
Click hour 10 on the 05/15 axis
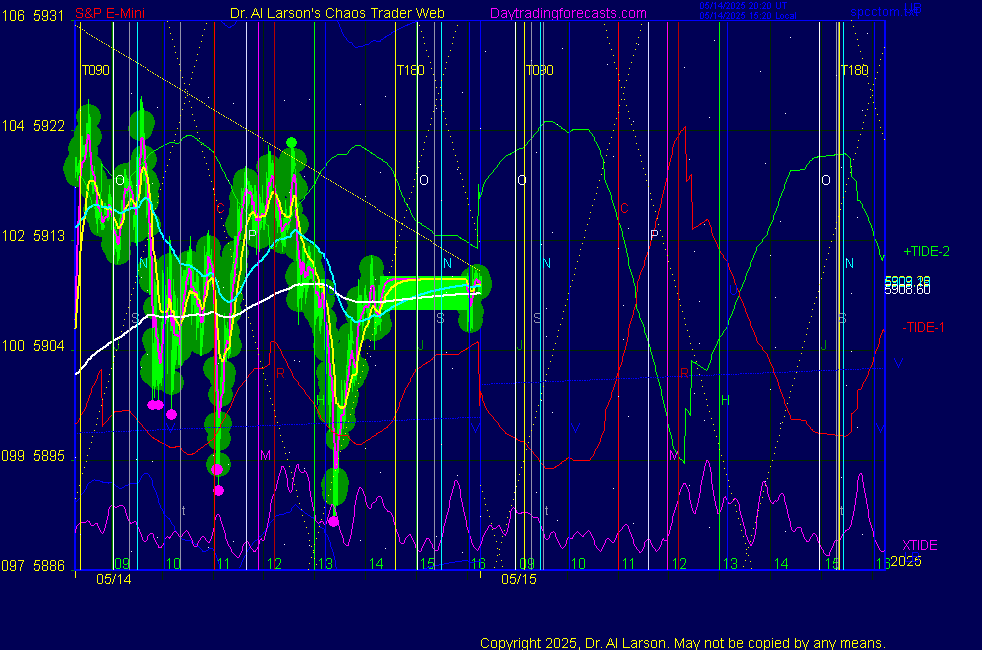pos(578,564)
